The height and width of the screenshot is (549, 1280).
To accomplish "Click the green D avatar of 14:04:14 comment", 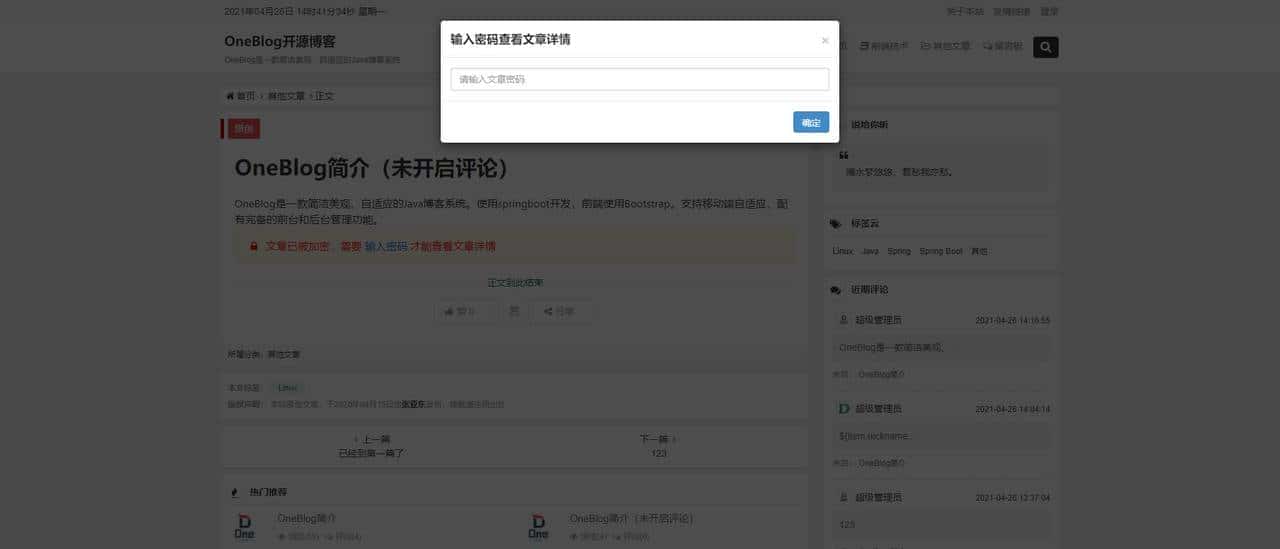I will pos(843,408).
